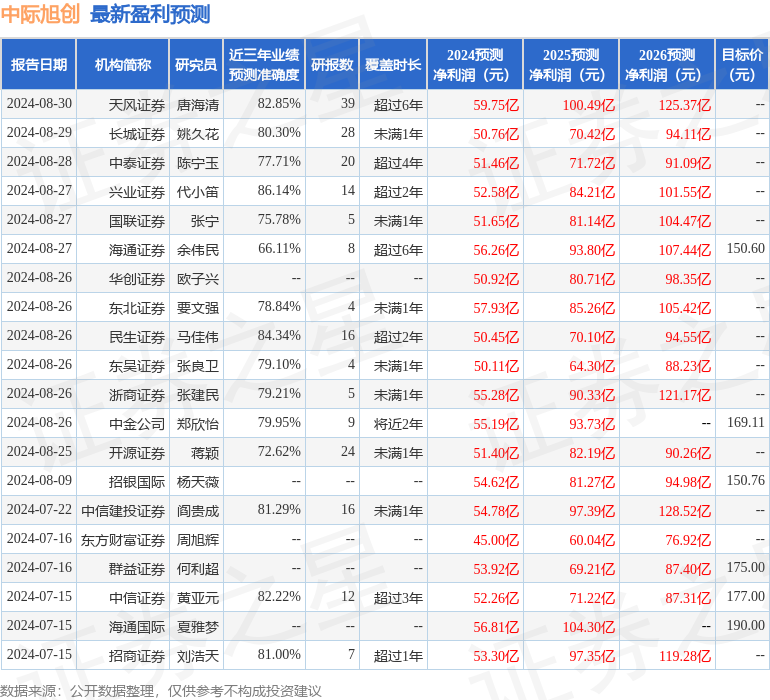Select researcher 刘浩天
Viewport: 770px width, 700px height.
[x=198, y=655]
